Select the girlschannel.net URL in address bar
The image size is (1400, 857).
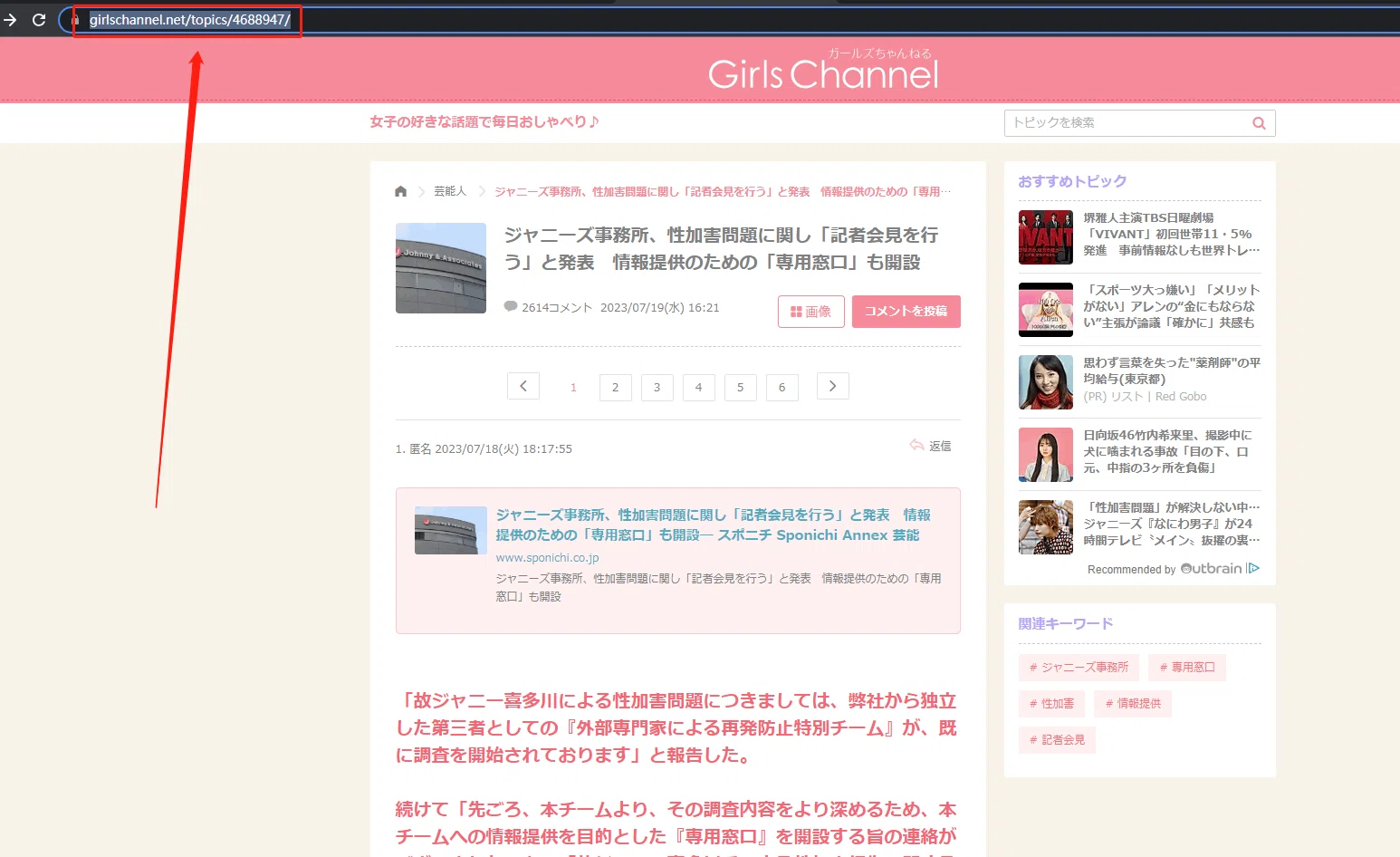(189, 20)
